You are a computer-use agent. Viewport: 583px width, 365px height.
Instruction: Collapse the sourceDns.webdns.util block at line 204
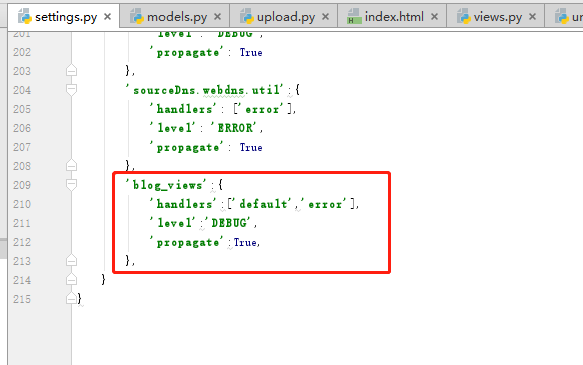(x=71, y=90)
